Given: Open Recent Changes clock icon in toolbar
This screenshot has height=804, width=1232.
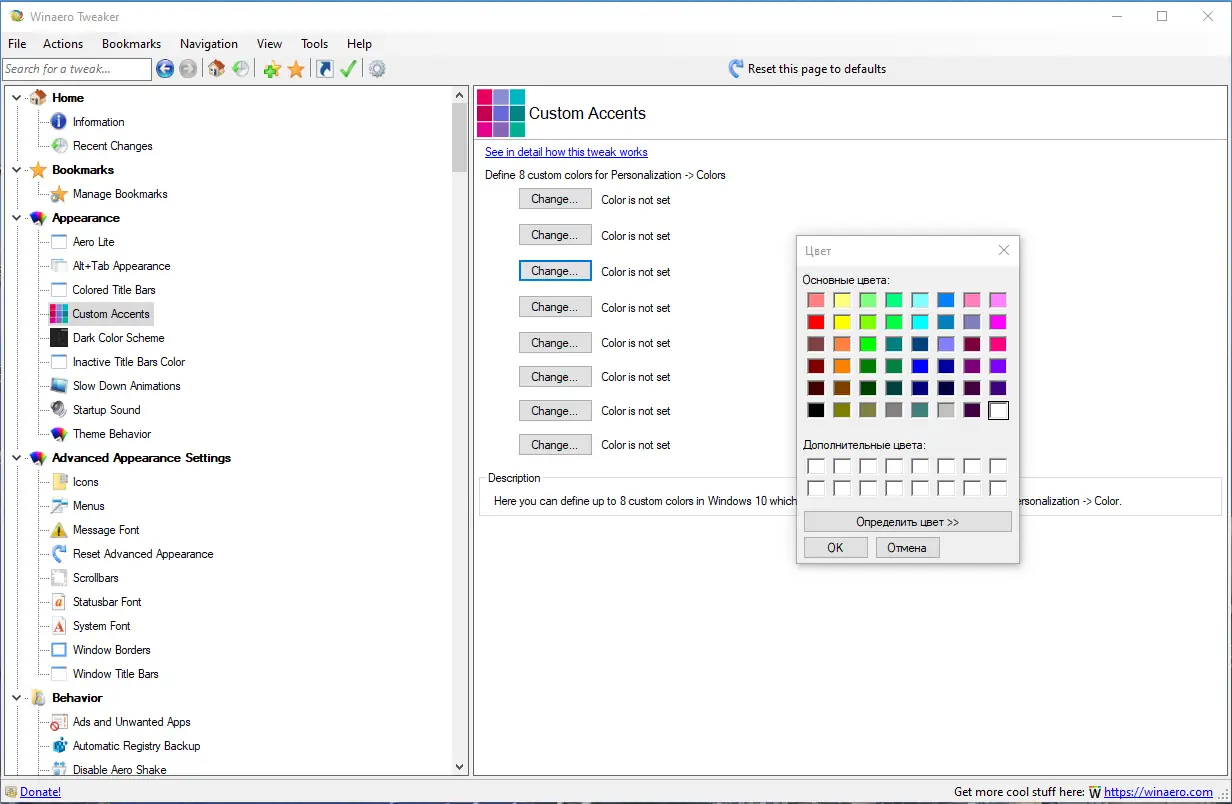Looking at the screenshot, I should pos(241,69).
